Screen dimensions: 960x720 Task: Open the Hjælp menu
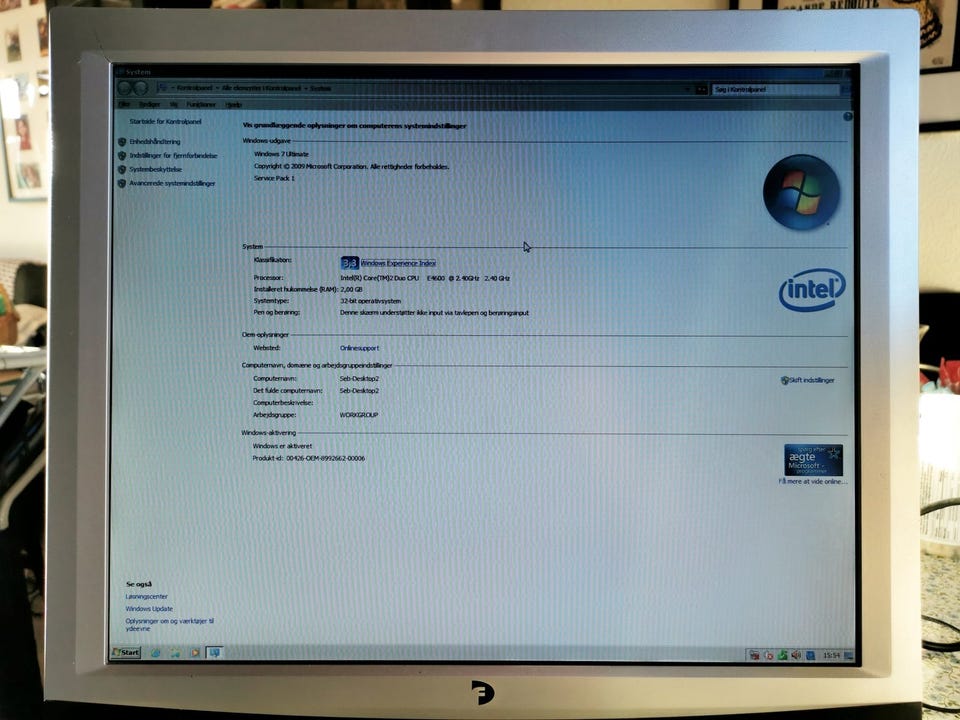click(x=233, y=105)
